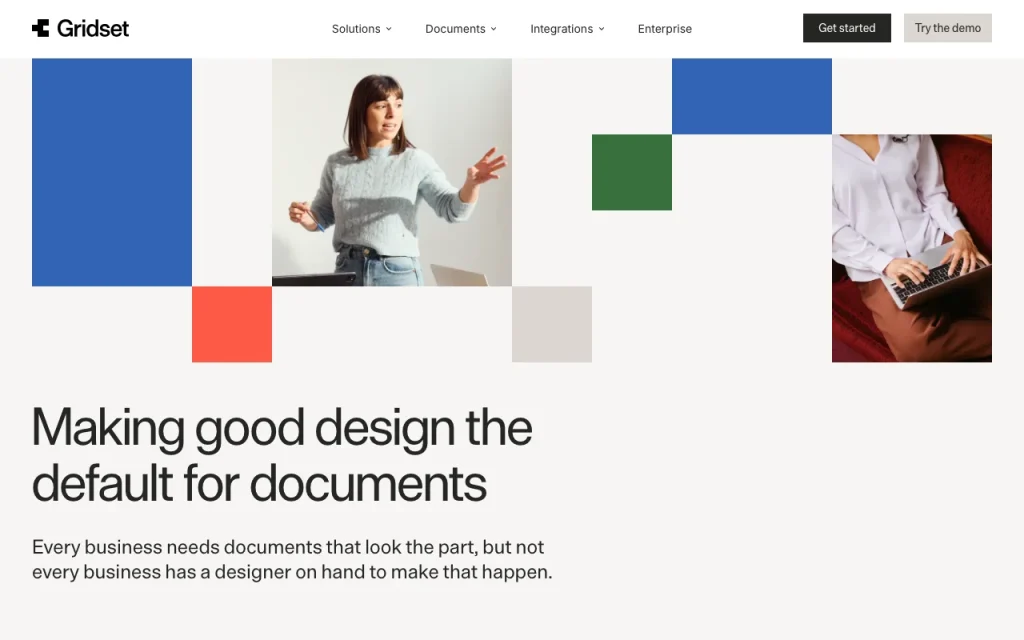The image size is (1024, 640).
Task: Open the Gridset home link wordmark
Action: click(93, 28)
